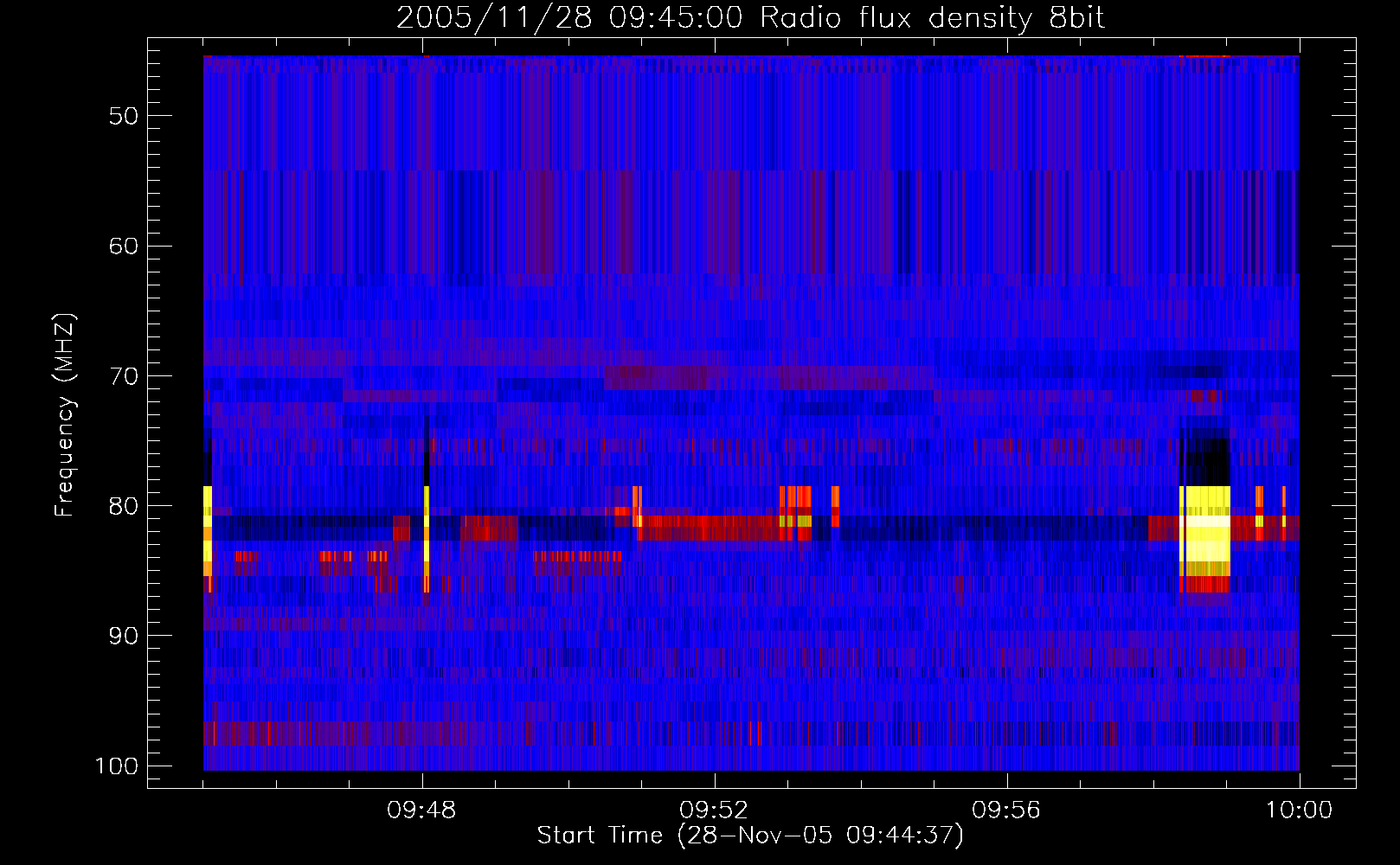The height and width of the screenshot is (865, 1400).
Task: Click the '90' frequency tick label
Action: click(123, 636)
